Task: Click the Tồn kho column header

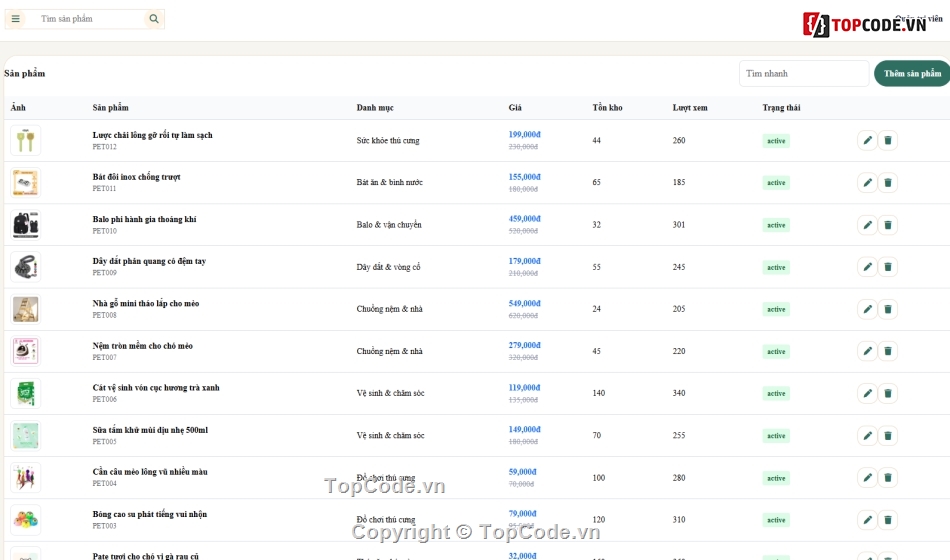Action: tap(607, 107)
